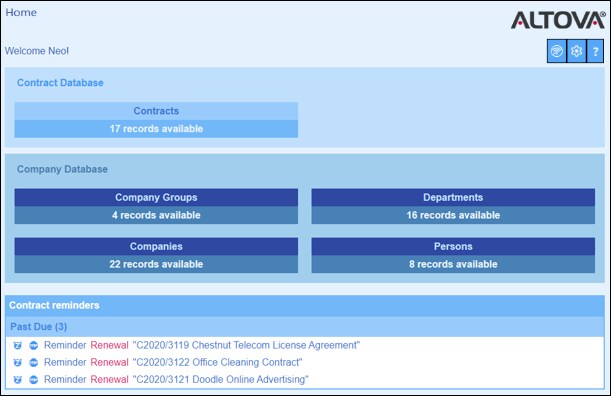The height and width of the screenshot is (396, 611).
Task: Click '17 records available' under Contracts
Action: coord(156,129)
